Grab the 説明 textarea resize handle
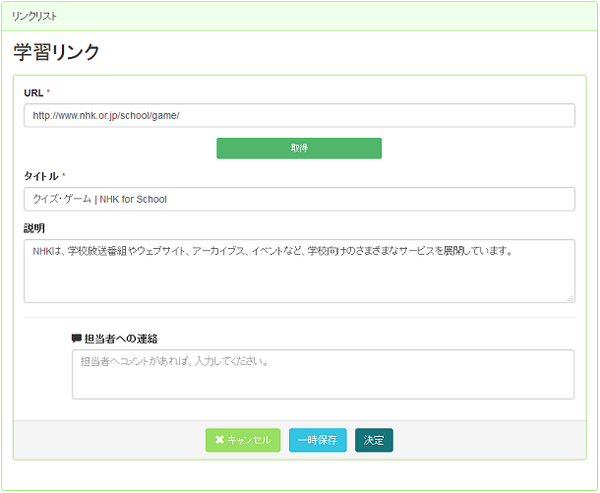 [570, 297]
